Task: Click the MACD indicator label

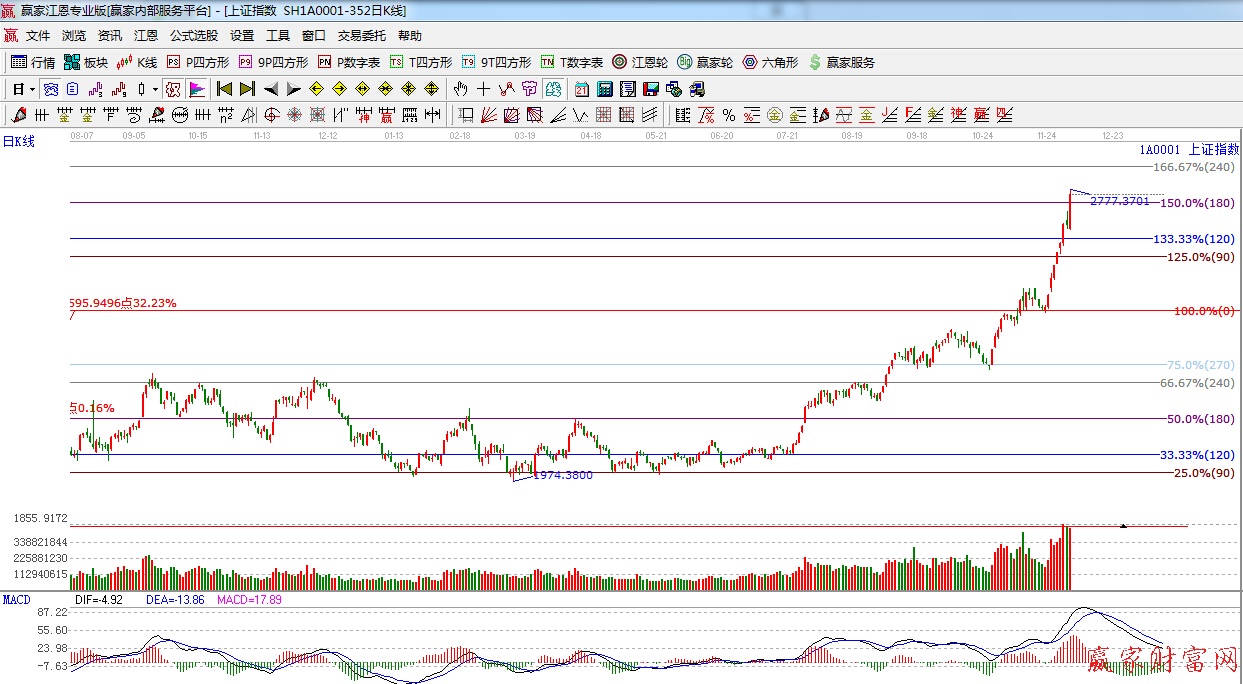Action: [x=16, y=600]
